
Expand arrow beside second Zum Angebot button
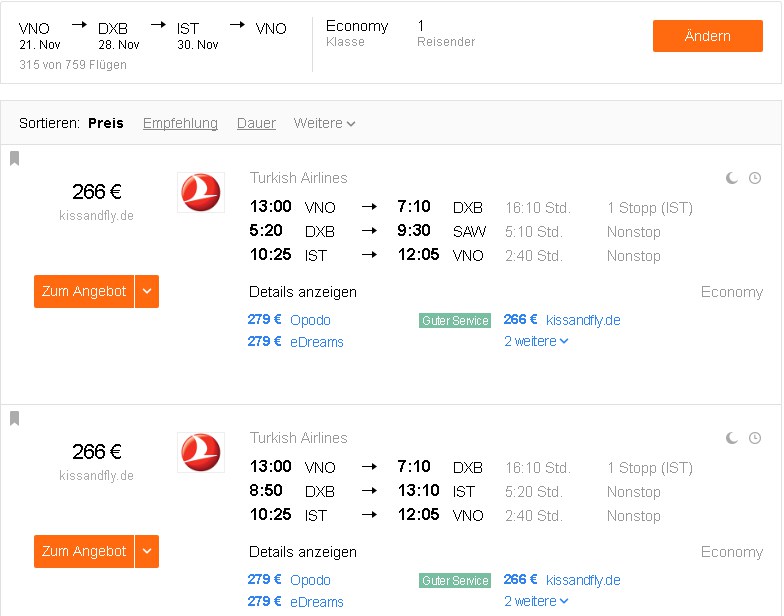[x=147, y=551]
